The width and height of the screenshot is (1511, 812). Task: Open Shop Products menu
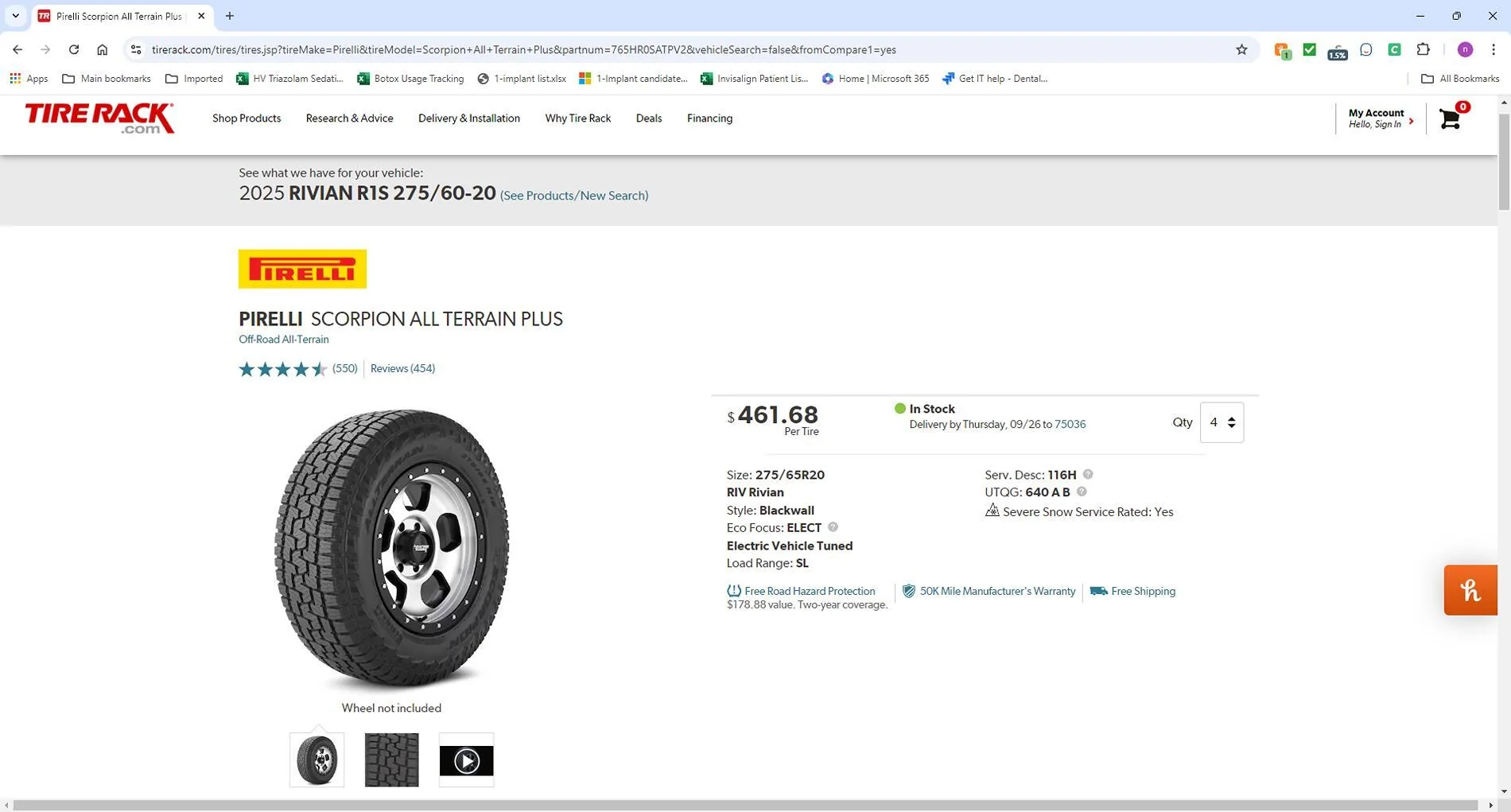click(x=247, y=118)
